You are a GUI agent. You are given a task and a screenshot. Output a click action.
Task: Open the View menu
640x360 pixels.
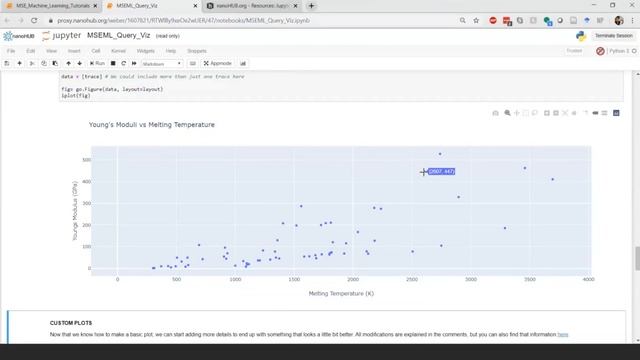(x=51, y=51)
